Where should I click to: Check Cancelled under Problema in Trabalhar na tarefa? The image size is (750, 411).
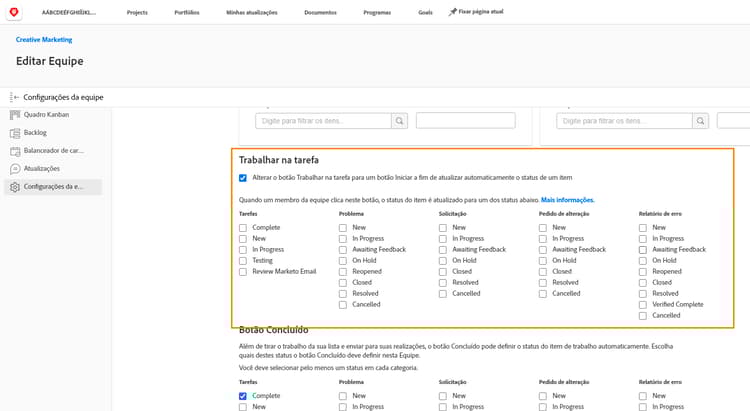[x=343, y=305]
